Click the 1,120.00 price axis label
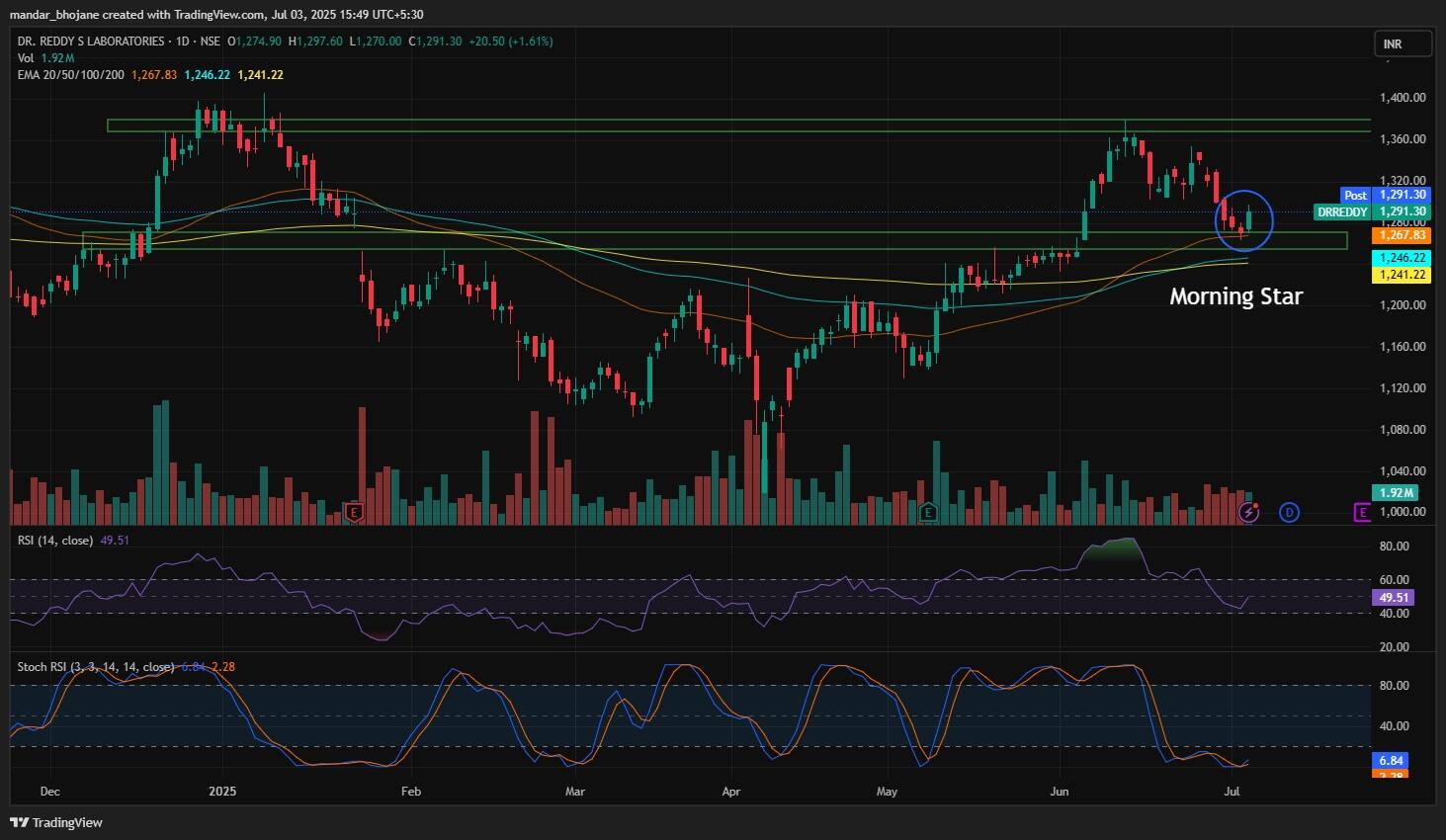The image size is (1446, 840). 1403,388
